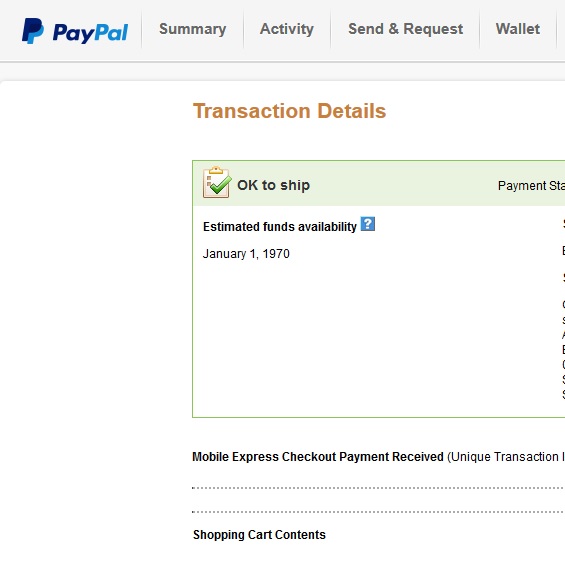Click the OK to ship clipboard checkmark icon
The height and width of the screenshot is (564, 565).
coord(217,182)
